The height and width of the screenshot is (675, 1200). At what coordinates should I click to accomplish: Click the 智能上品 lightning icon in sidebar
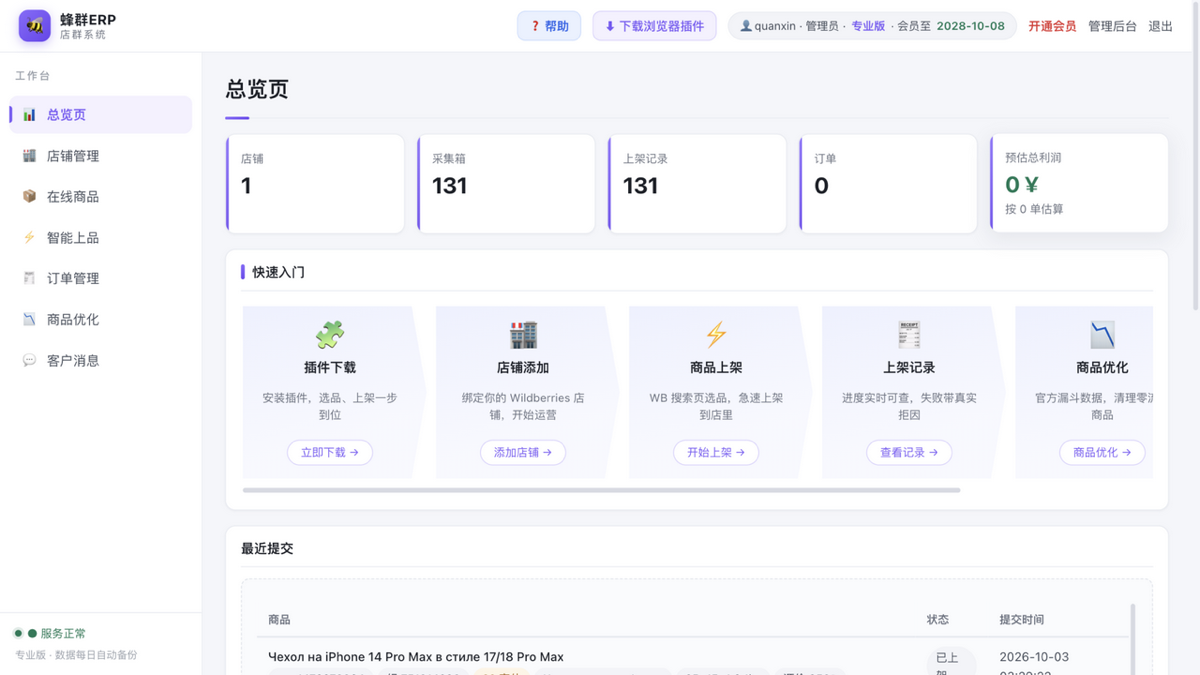click(29, 238)
